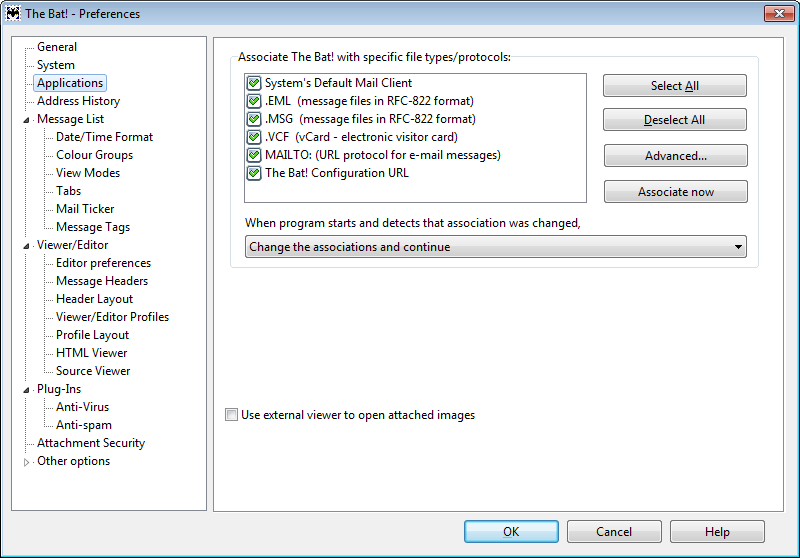Open the General preferences page
The image size is (800, 558).
point(57,47)
